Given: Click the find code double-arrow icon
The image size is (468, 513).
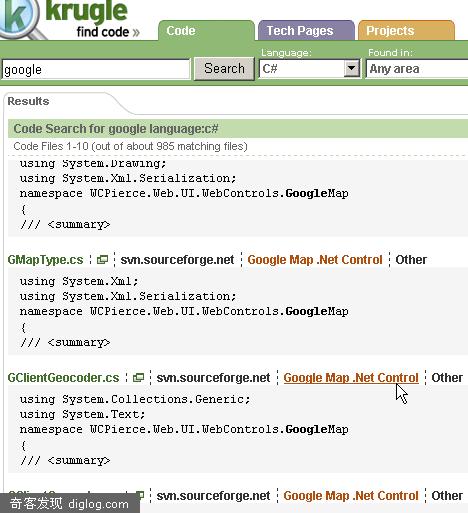Looking at the screenshot, I should (x=136, y=32).
